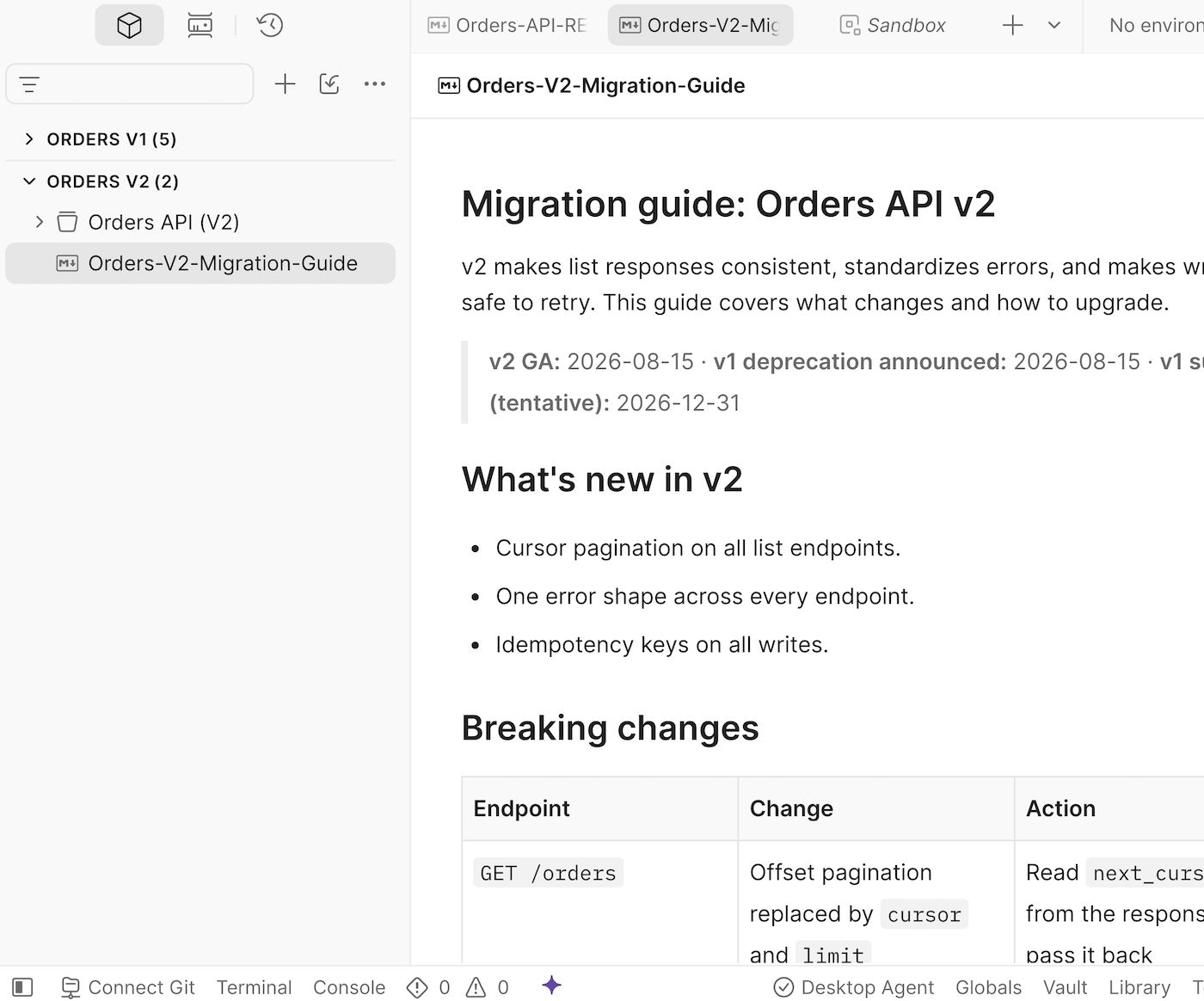
Task: Collapse the ORDERS V2 (2) section
Action: 29,181
